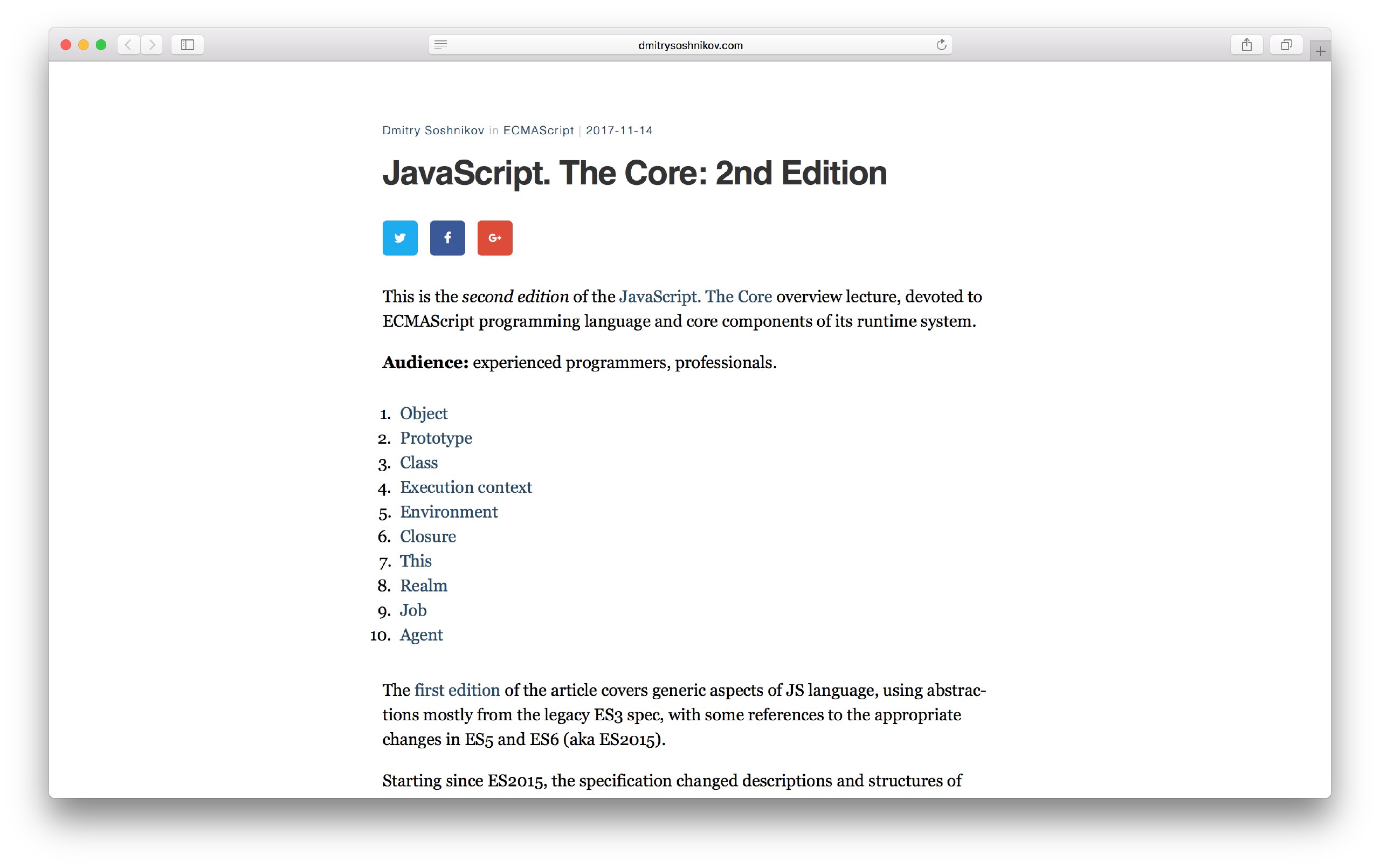Open Reader view icon in address bar
1380x868 pixels.
440,45
